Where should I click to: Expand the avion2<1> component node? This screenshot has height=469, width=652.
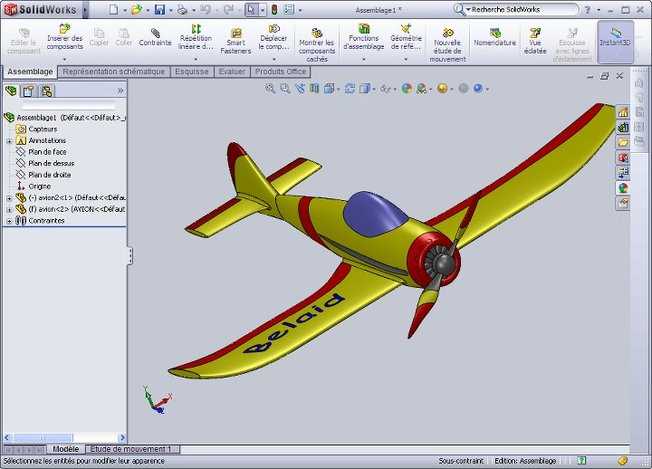(9, 198)
